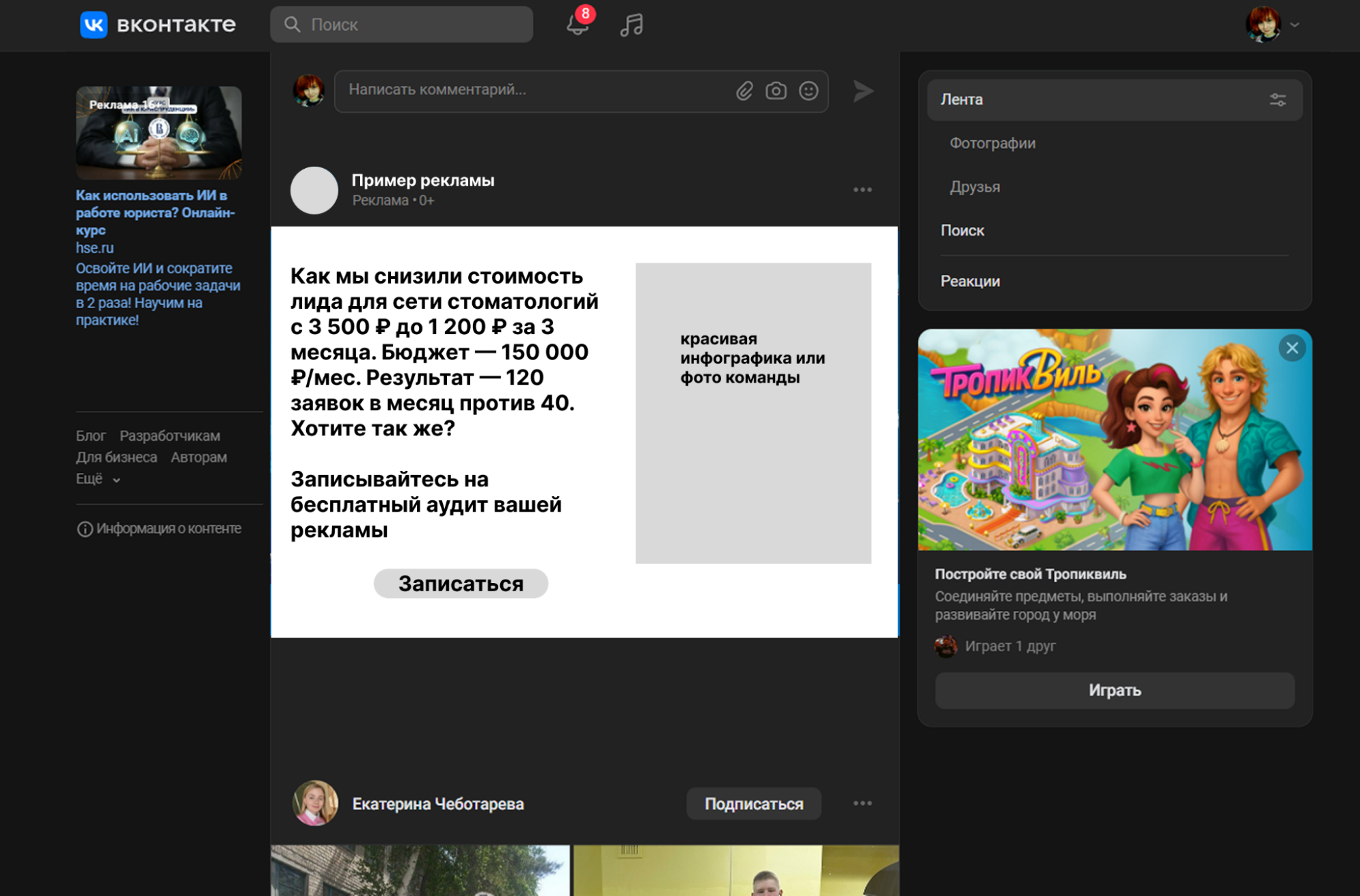This screenshot has height=896, width=1360.
Task: Open the Реакции feed section
Action: pyautogui.click(x=970, y=281)
